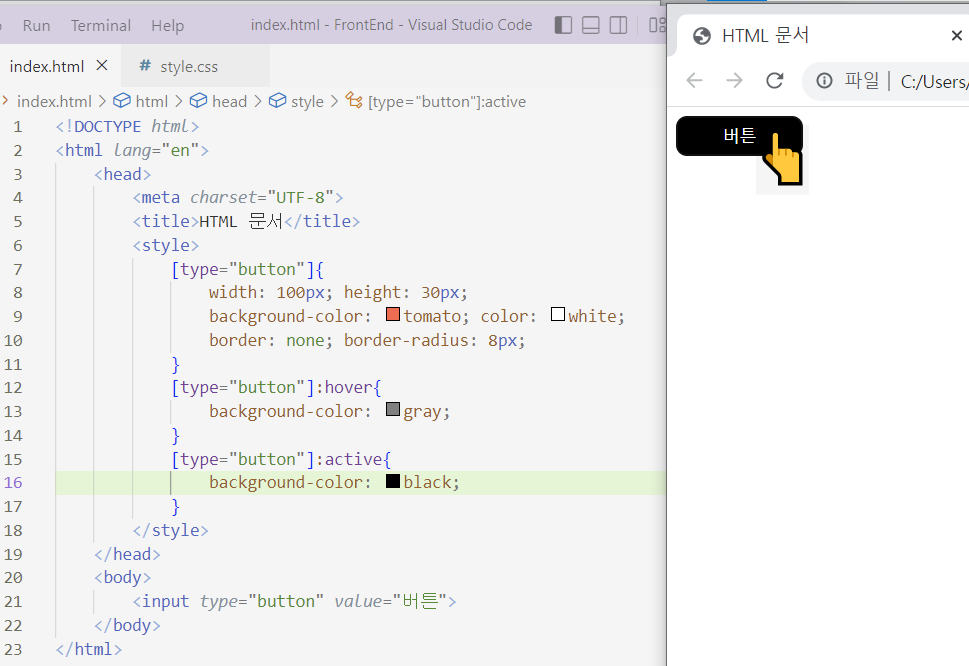Select the [type="button"]:active breadcrumb item
Image resolution: width=969 pixels, height=666 pixels.
point(447,101)
